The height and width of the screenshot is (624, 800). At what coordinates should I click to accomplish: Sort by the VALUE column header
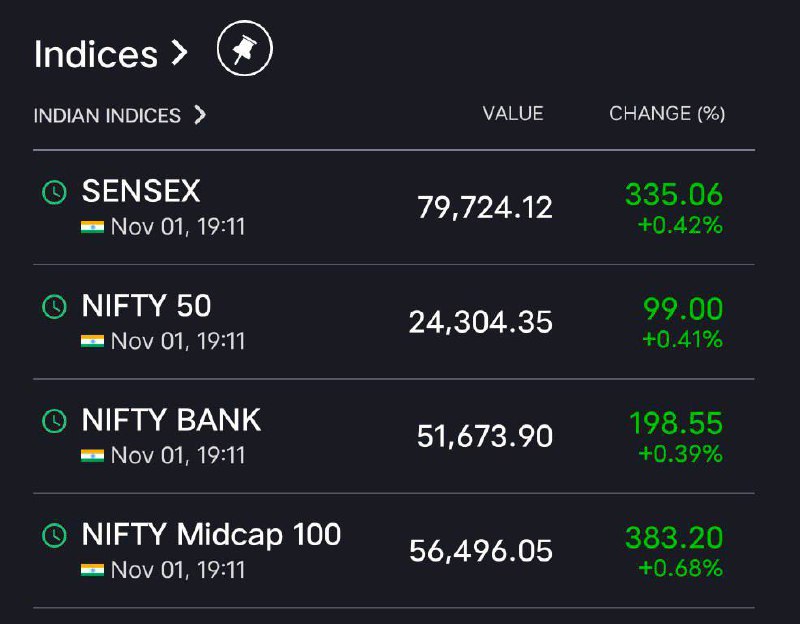click(x=513, y=113)
